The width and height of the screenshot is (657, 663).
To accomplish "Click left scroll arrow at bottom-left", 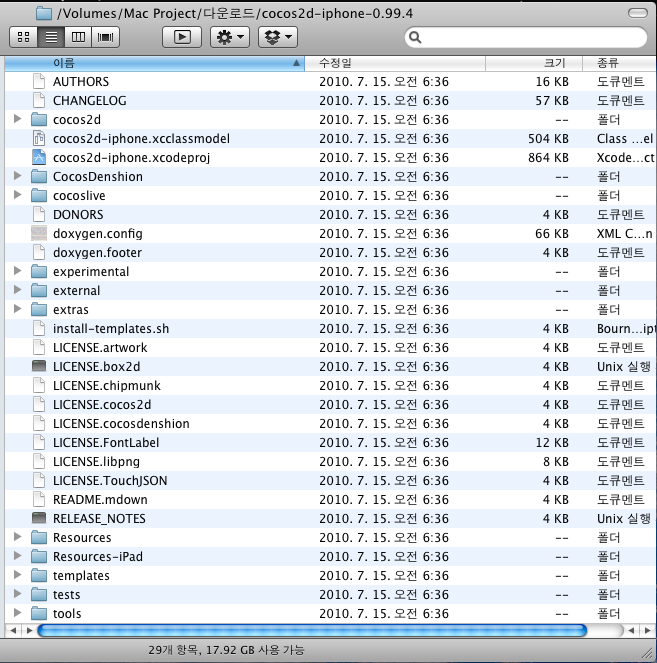I will coord(13,630).
